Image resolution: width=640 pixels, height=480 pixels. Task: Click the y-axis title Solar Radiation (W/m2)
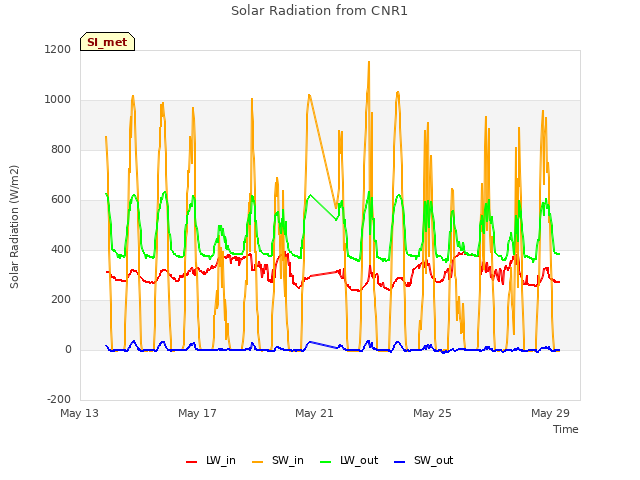click(14, 227)
